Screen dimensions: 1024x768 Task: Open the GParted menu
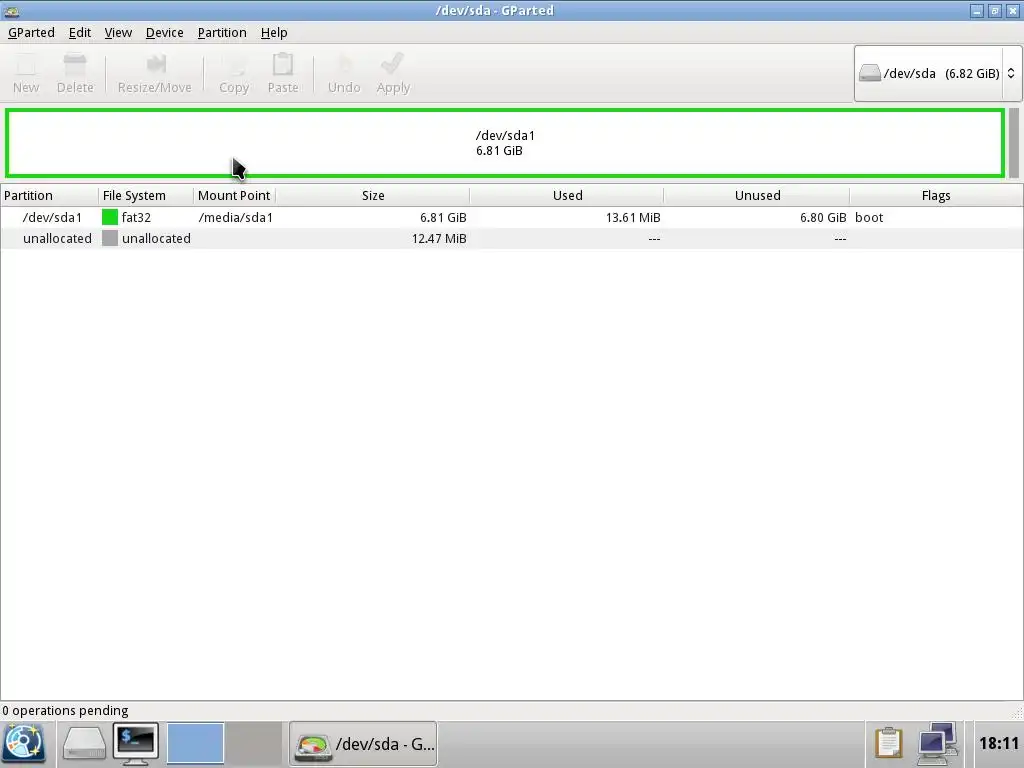31,33
